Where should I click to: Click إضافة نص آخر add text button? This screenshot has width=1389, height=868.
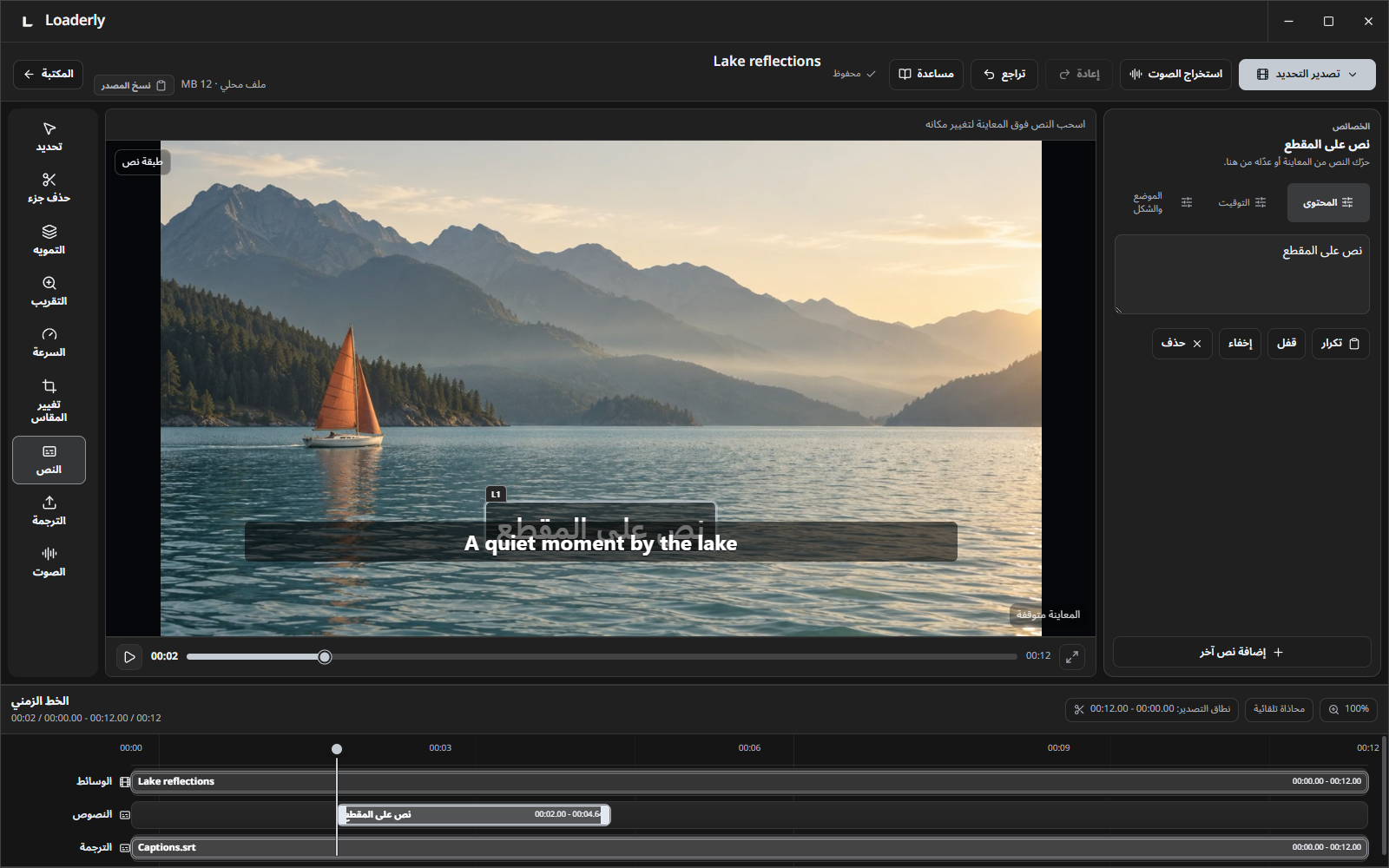[x=1242, y=653]
